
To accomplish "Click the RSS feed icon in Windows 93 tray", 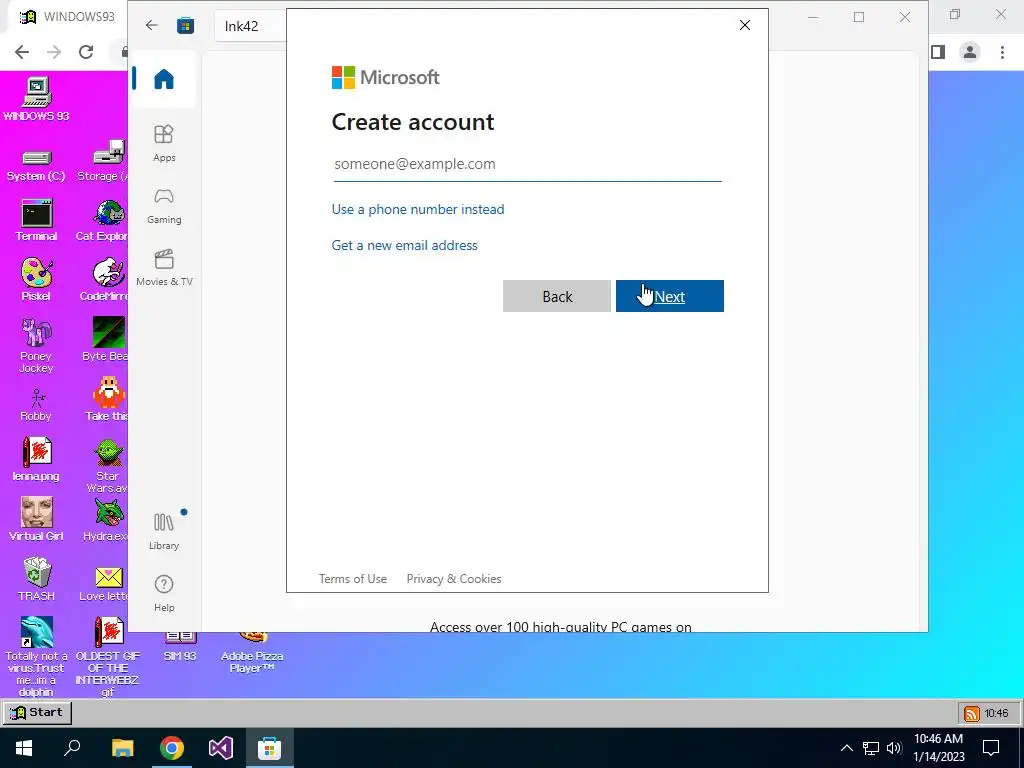I will [972, 713].
